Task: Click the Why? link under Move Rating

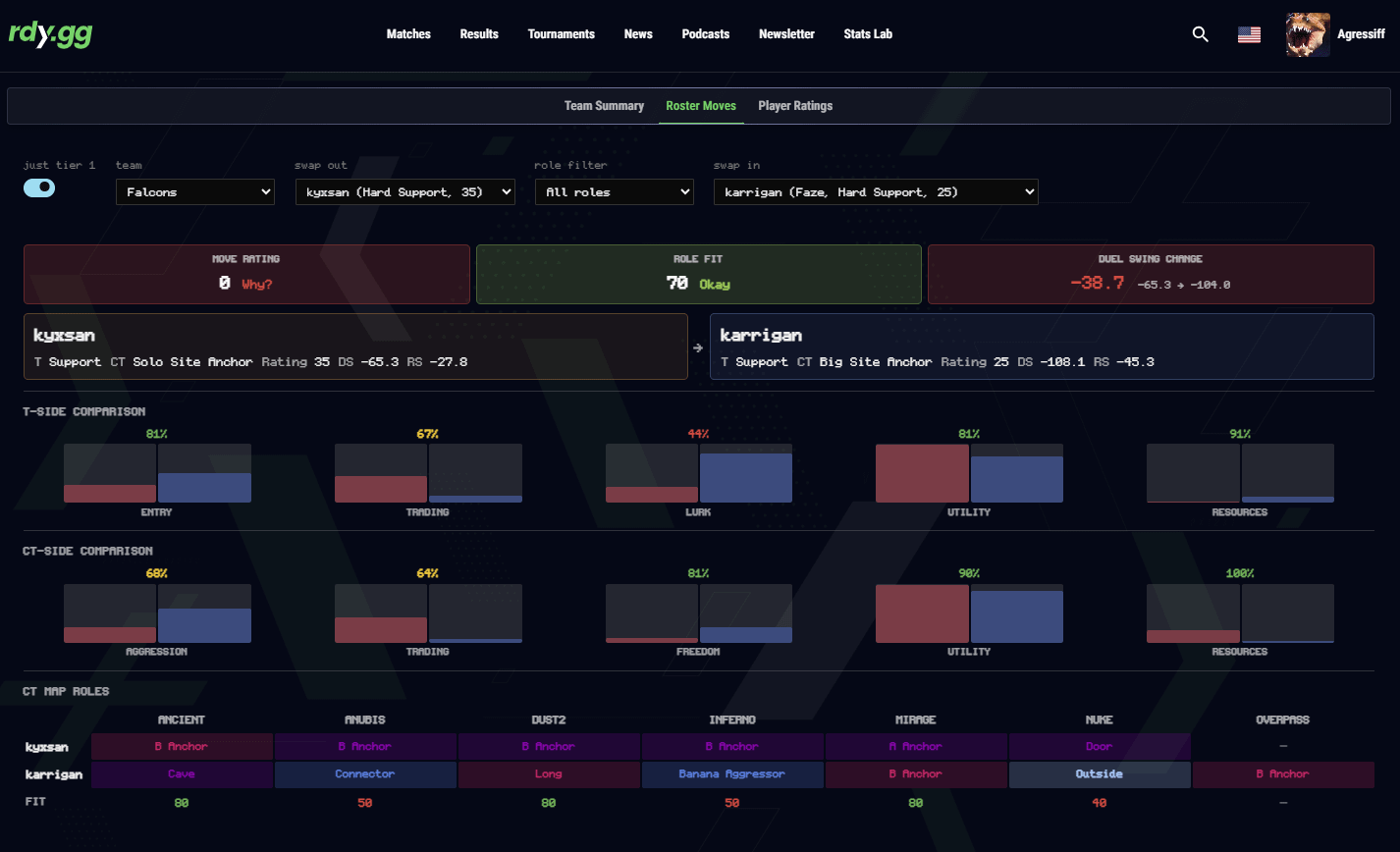Action: [x=257, y=285]
